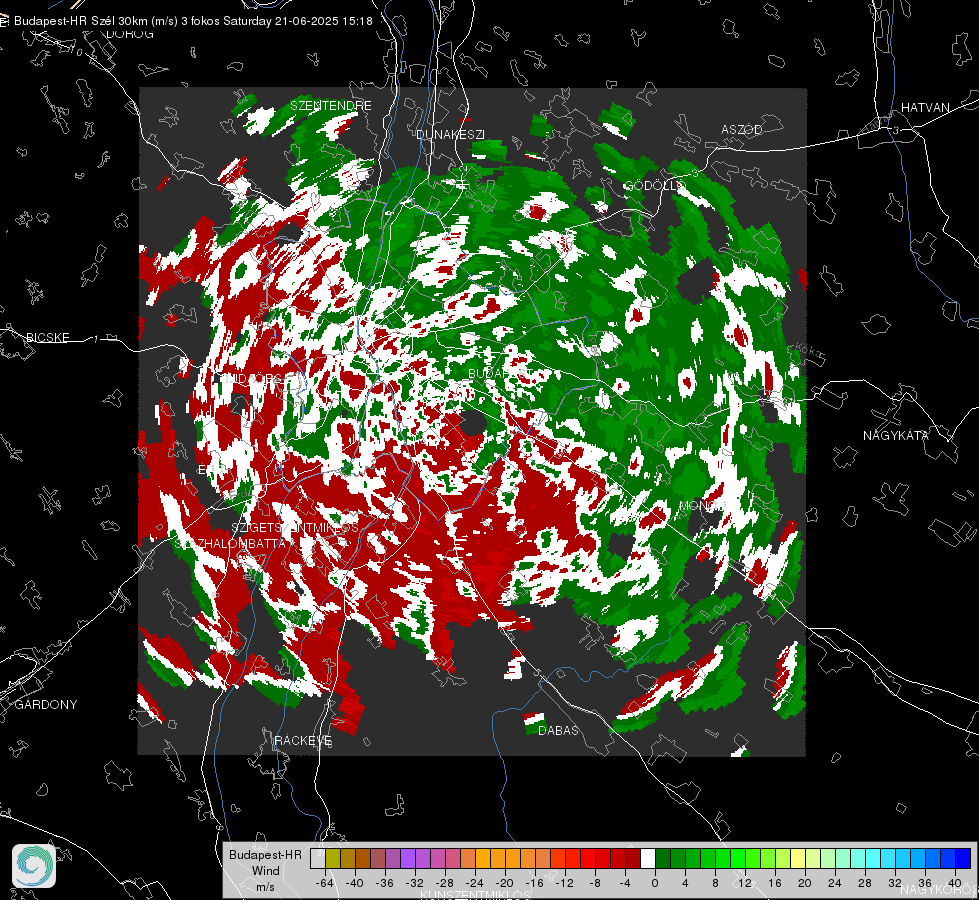
Task: Click the 16 value on the legend scale
Action: click(x=775, y=883)
